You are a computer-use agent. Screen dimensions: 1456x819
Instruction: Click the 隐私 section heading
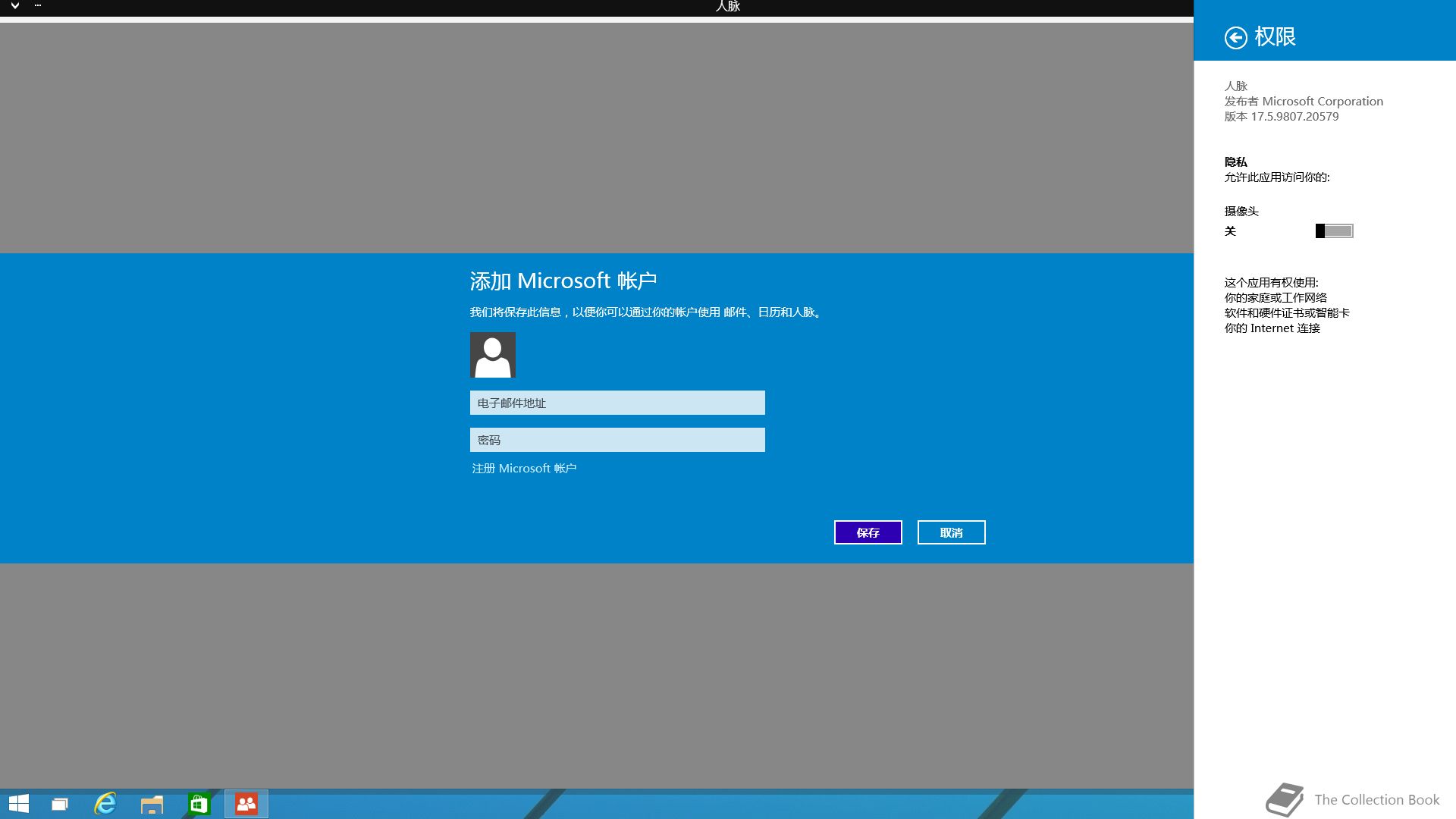(1235, 162)
